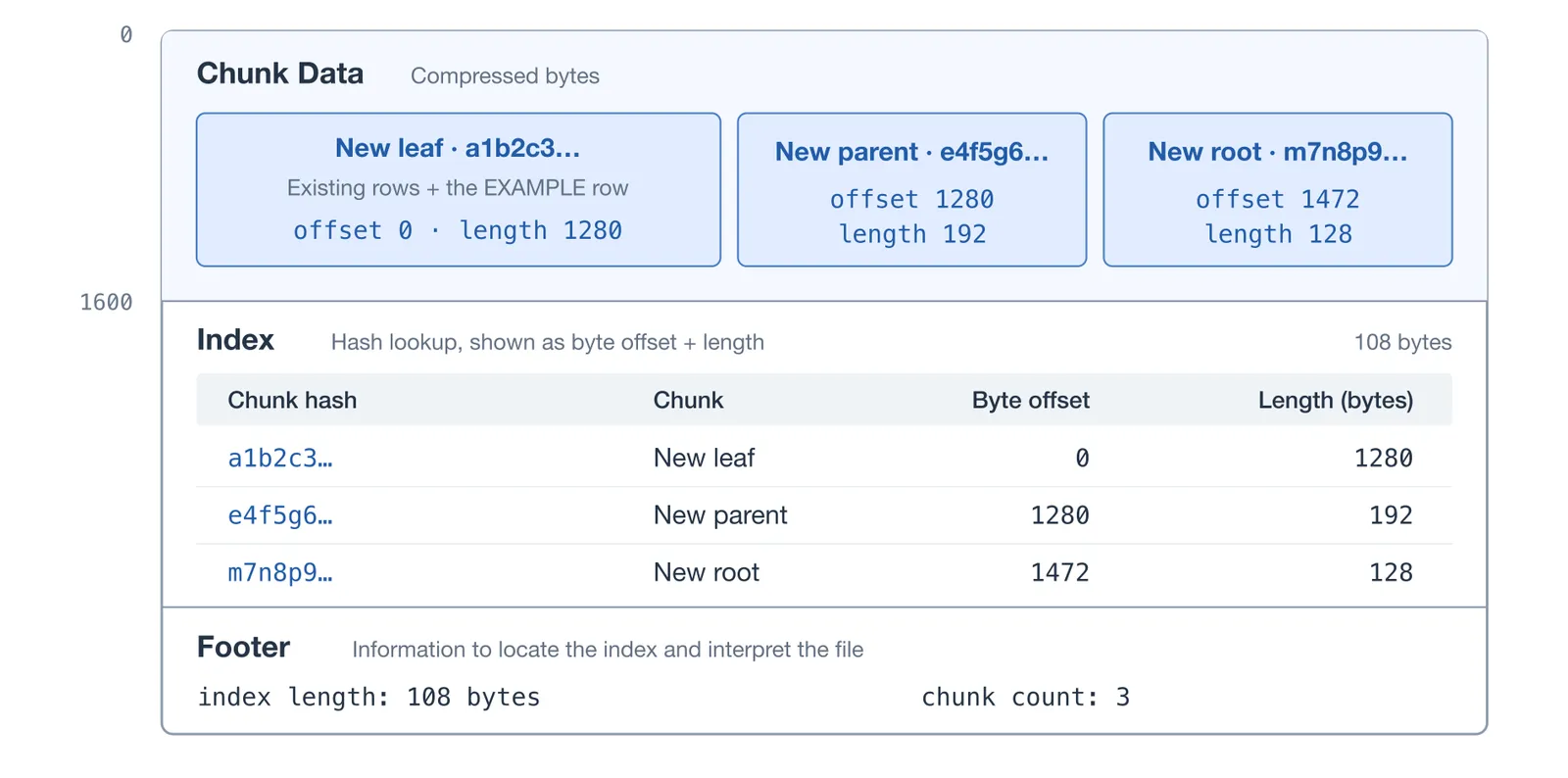
Task: Click the 'Byte offset' column header
Action: point(1030,400)
